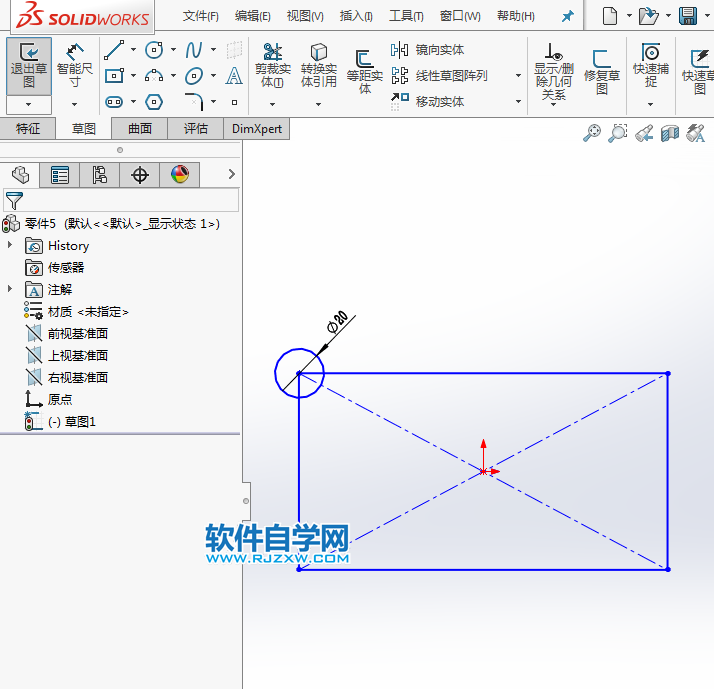This screenshot has width=714, height=689.
Task: Click the Mirror Entities (镜向实体) tool
Action: pyautogui.click(x=428, y=50)
